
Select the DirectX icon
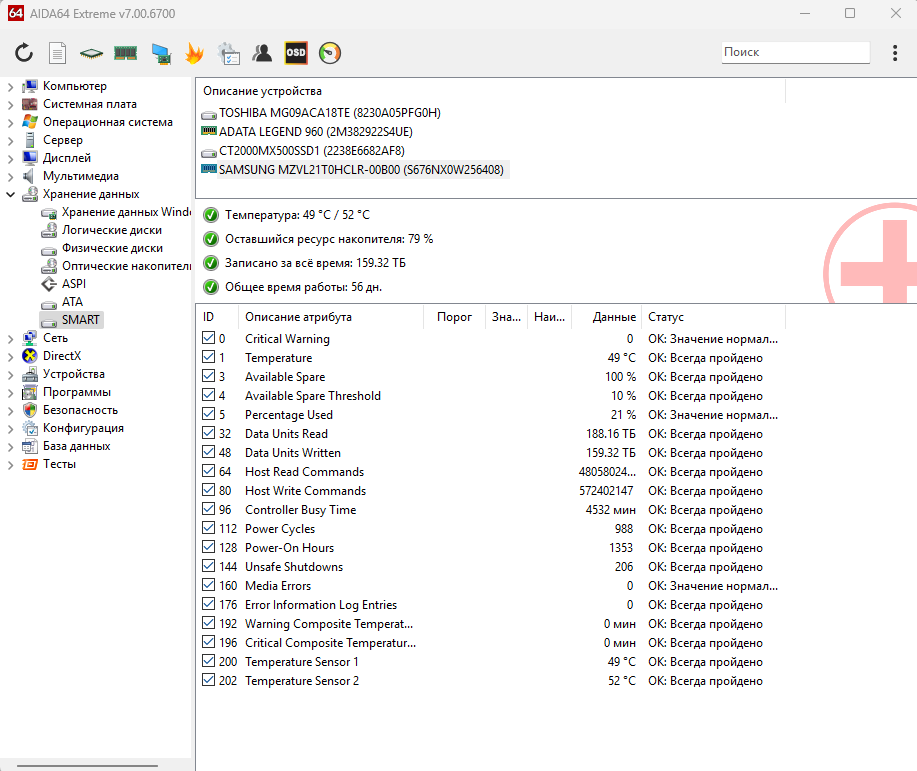pyautogui.click(x=30, y=356)
